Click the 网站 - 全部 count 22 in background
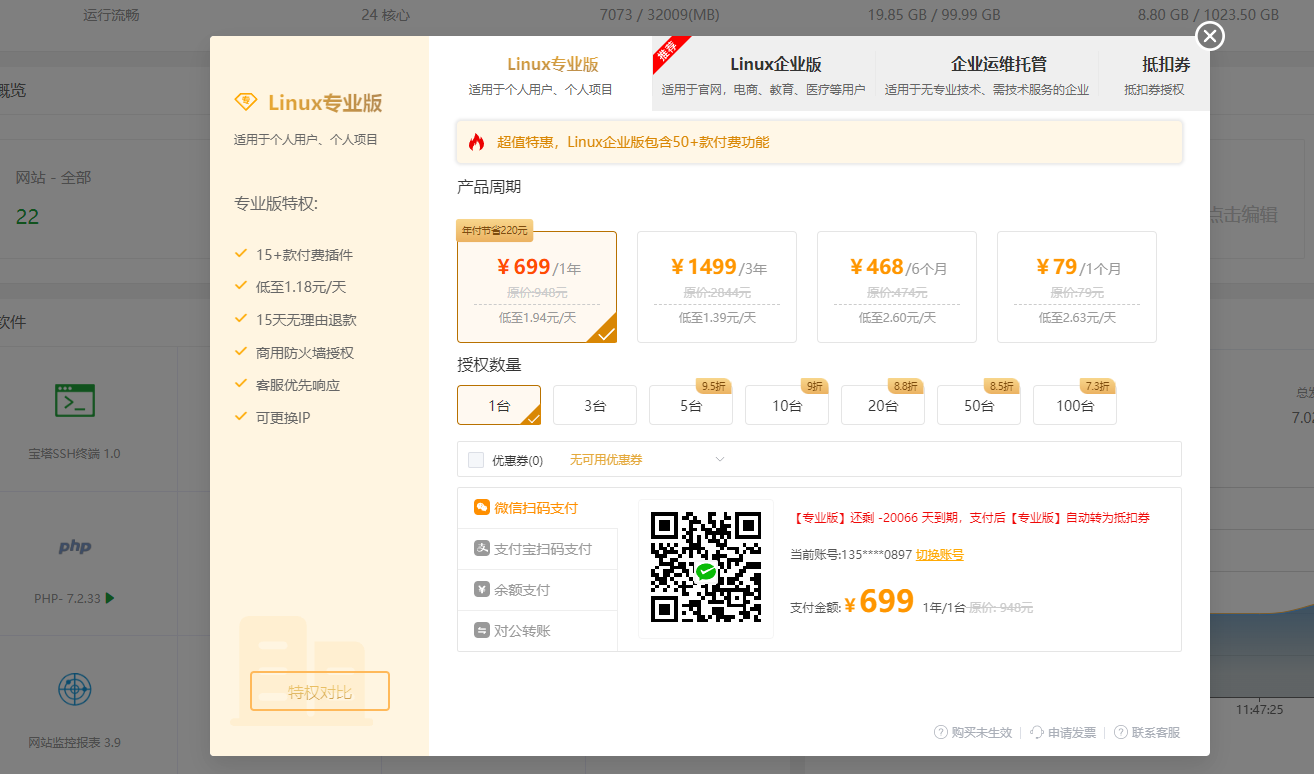Image resolution: width=1314 pixels, height=774 pixels. click(28, 217)
